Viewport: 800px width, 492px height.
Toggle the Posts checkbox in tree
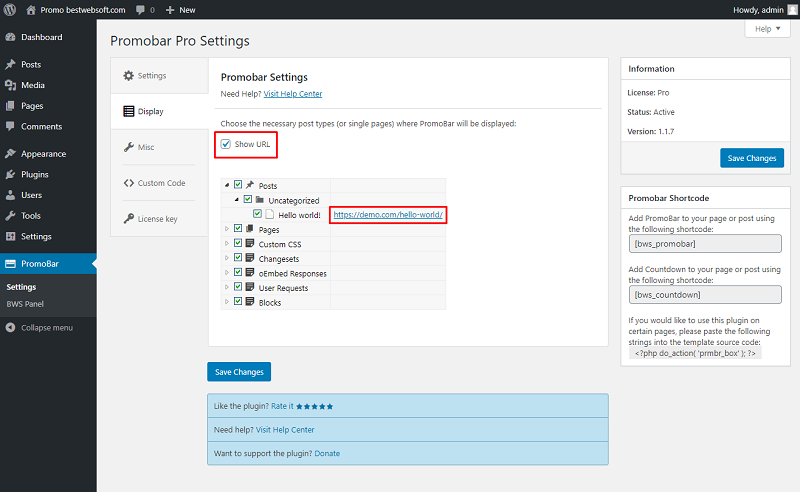238,185
